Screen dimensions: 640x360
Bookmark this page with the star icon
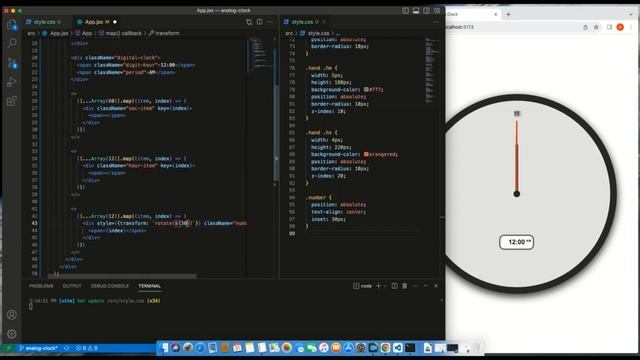(x=596, y=27)
